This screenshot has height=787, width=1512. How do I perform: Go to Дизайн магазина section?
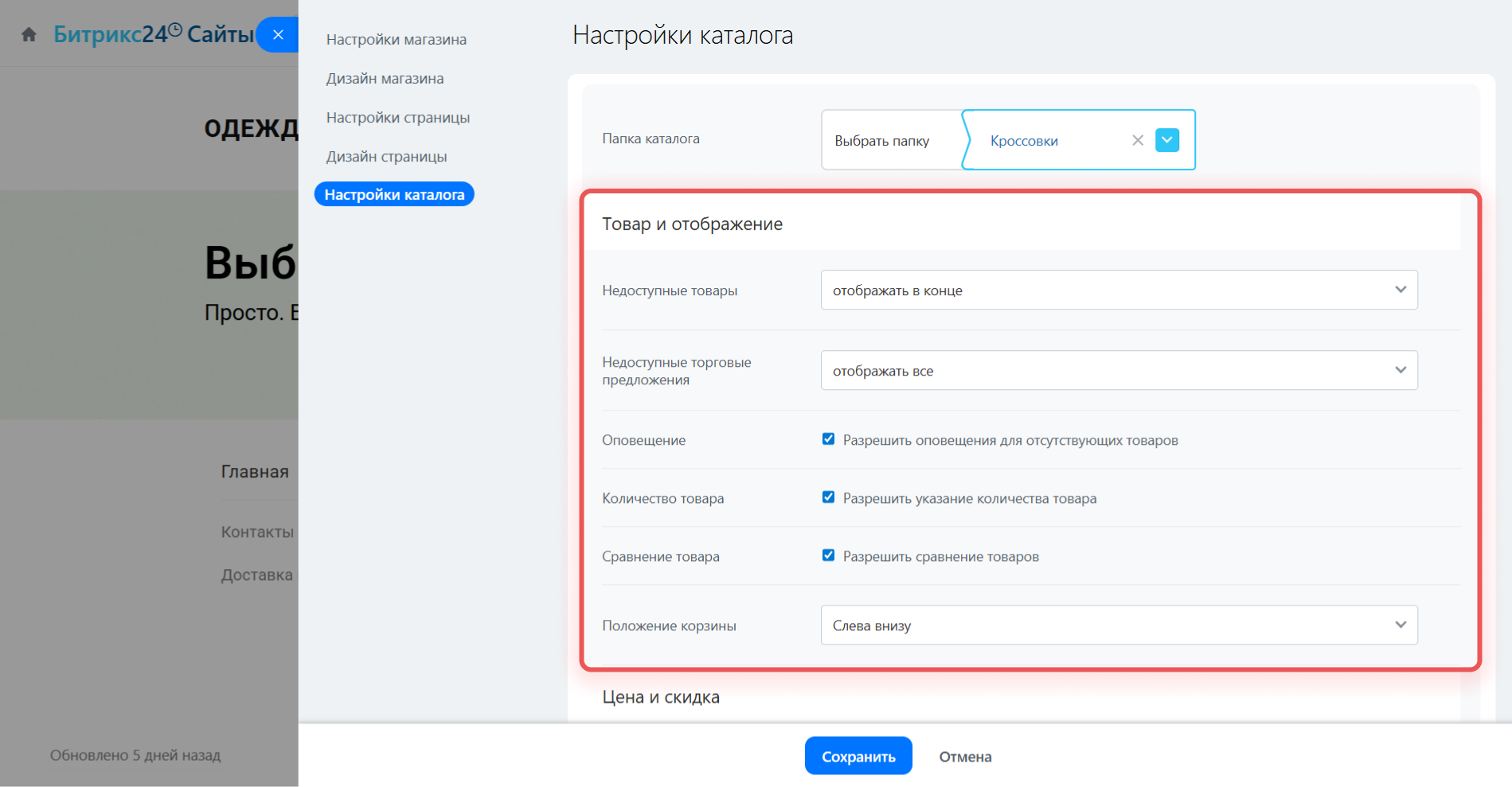click(385, 79)
